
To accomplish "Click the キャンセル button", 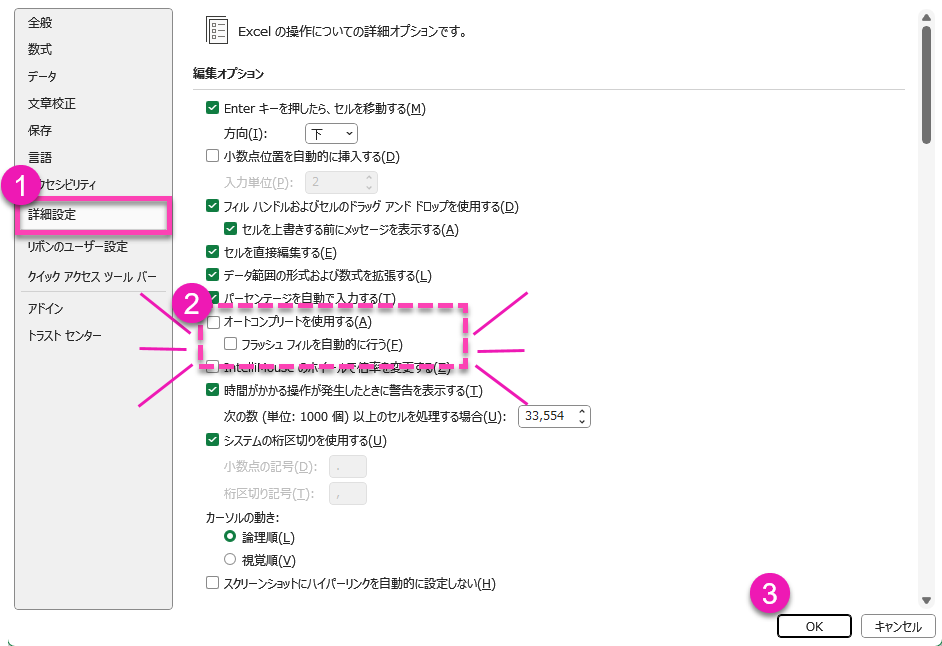I will pyautogui.click(x=897, y=627).
